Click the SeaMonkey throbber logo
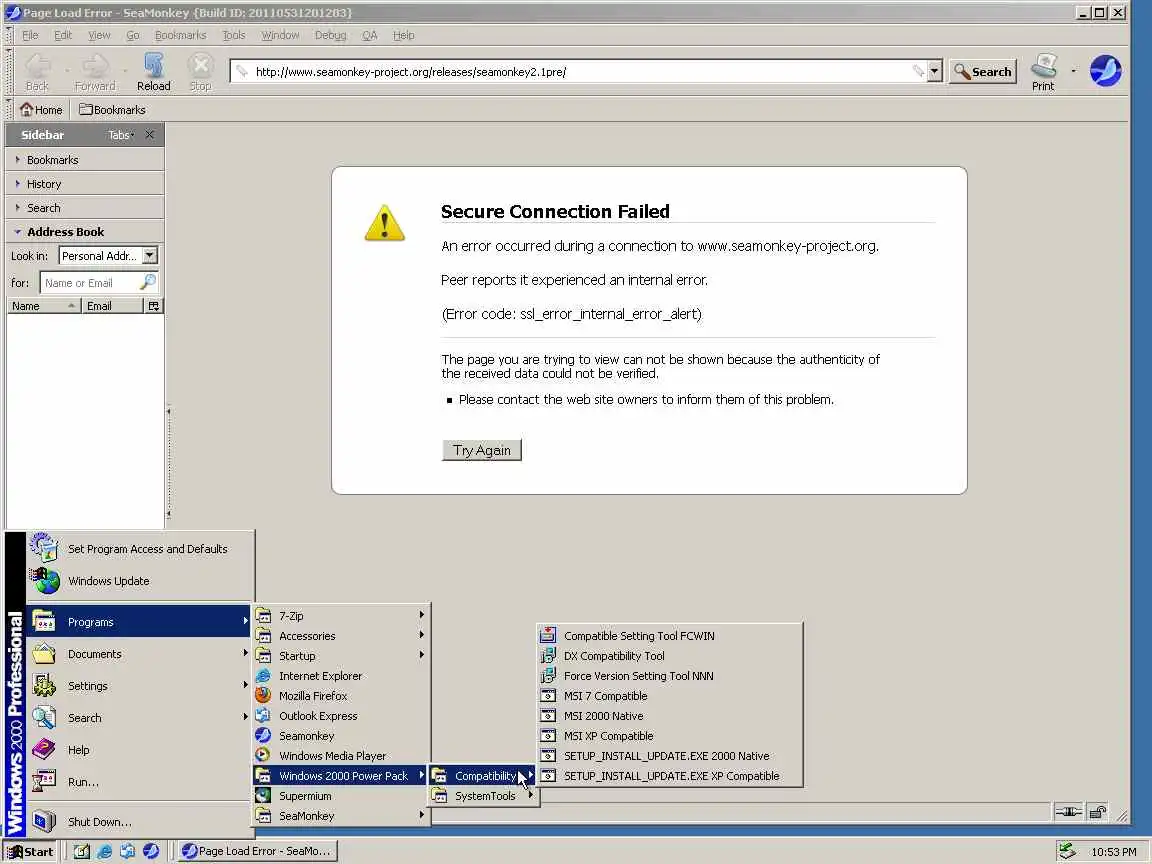The image size is (1152, 864). click(1105, 71)
